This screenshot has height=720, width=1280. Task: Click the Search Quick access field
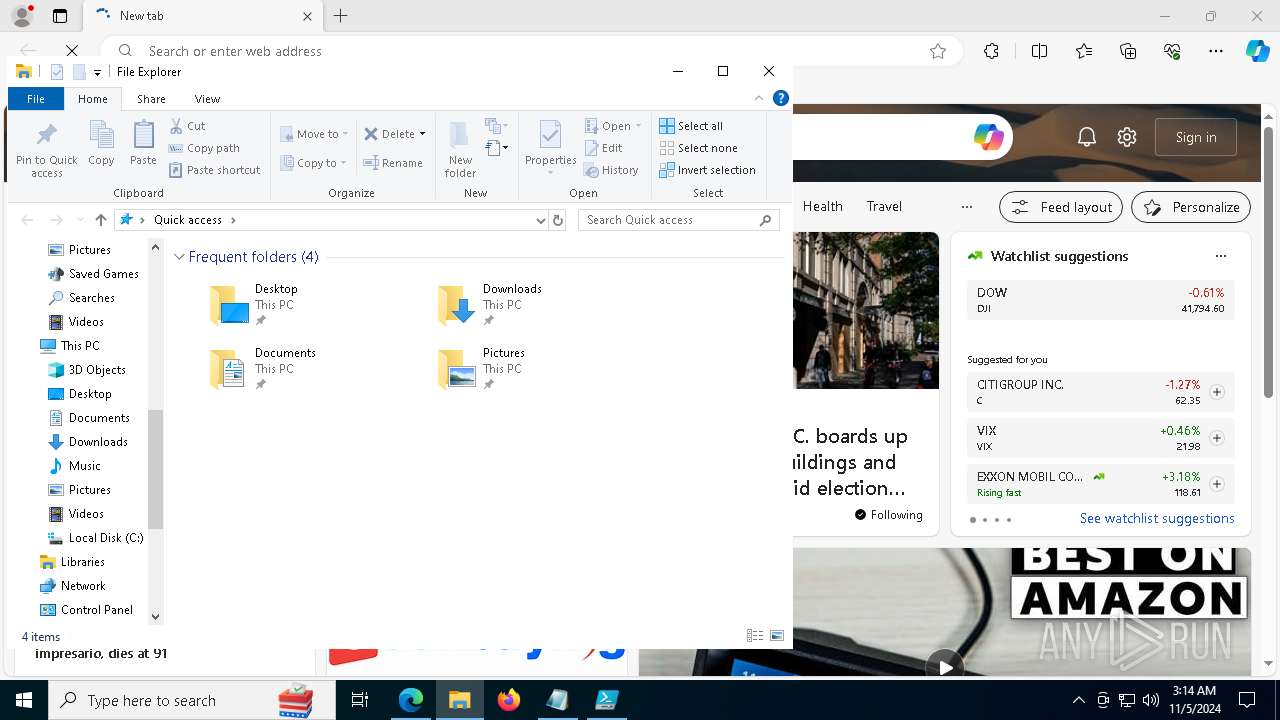(x=679, y=220)
